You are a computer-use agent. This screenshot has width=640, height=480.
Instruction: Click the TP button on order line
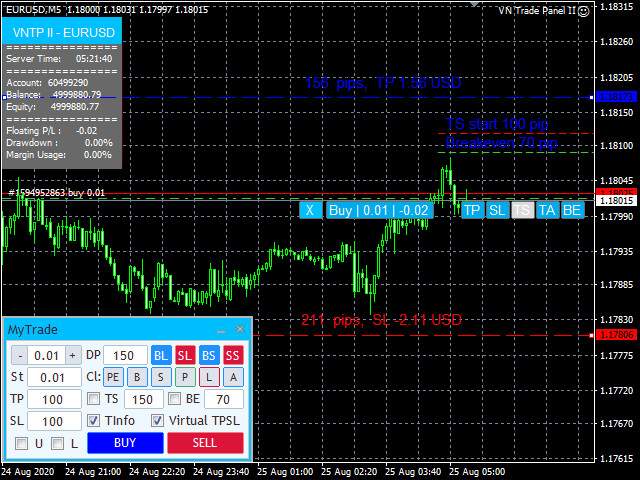[472, 210]
